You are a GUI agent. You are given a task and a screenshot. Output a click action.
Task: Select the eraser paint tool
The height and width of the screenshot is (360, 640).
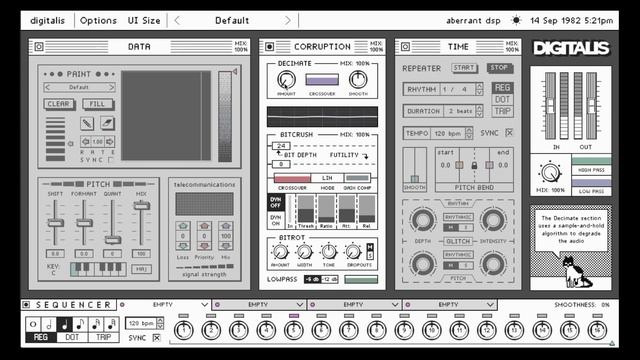pyautogui.click(x=107, y=123)
